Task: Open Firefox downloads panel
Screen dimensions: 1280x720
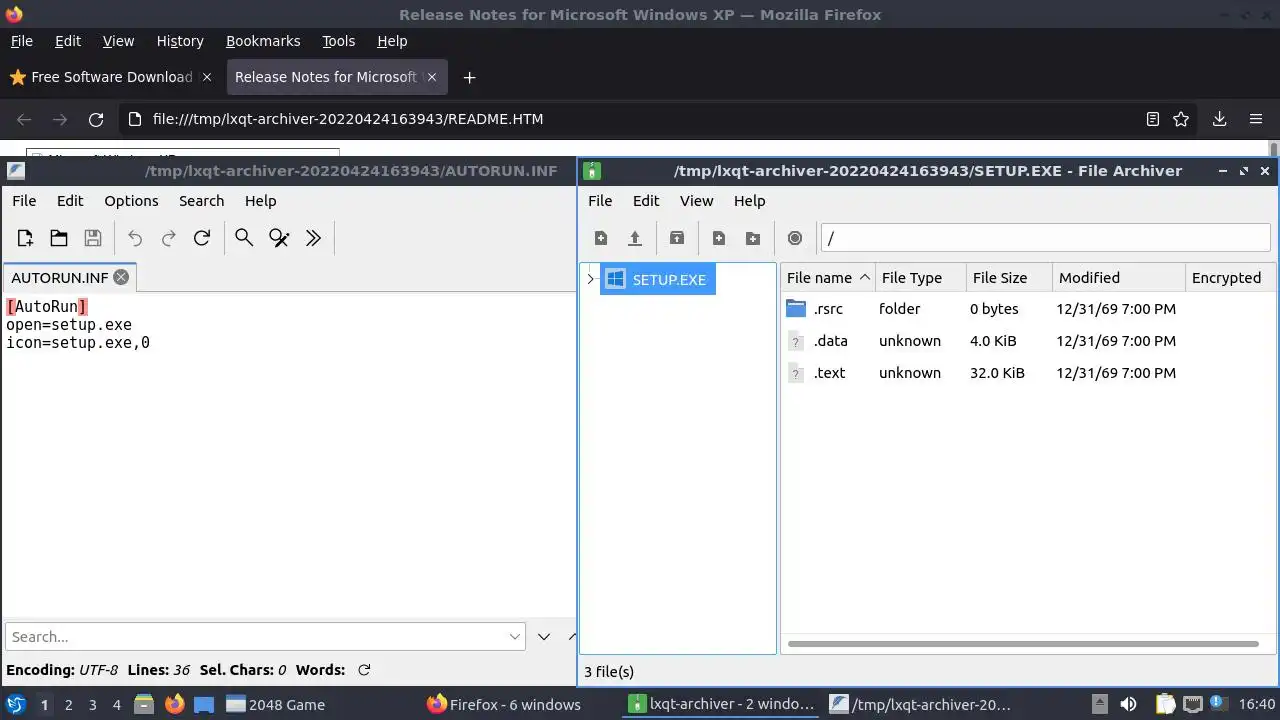Action: (1219, 119)
